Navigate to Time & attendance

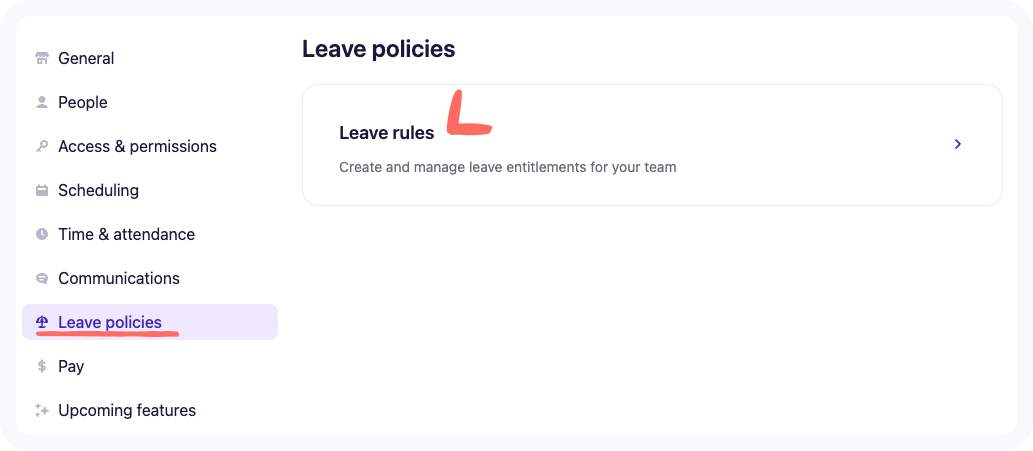(126, 234)
